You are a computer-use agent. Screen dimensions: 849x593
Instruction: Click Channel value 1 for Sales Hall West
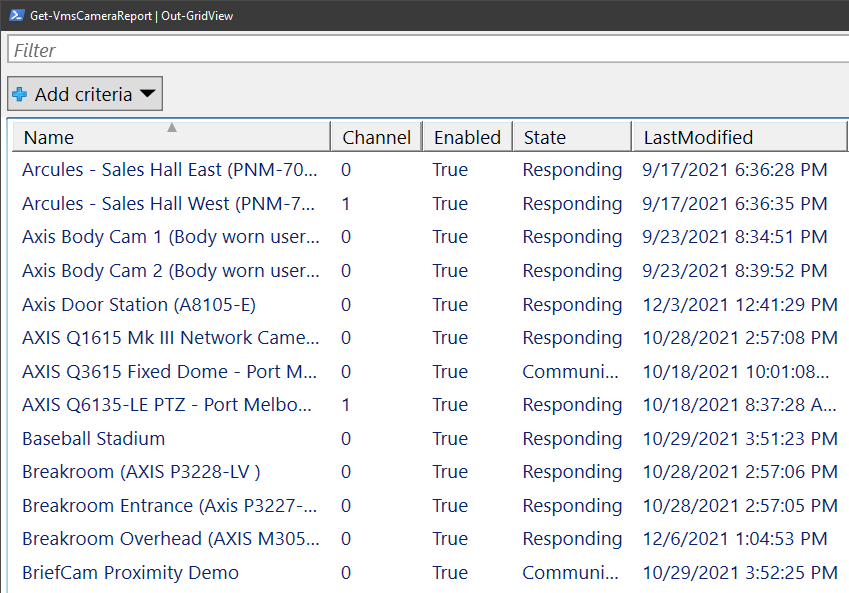pyautogui.click(x=345, y=204)
